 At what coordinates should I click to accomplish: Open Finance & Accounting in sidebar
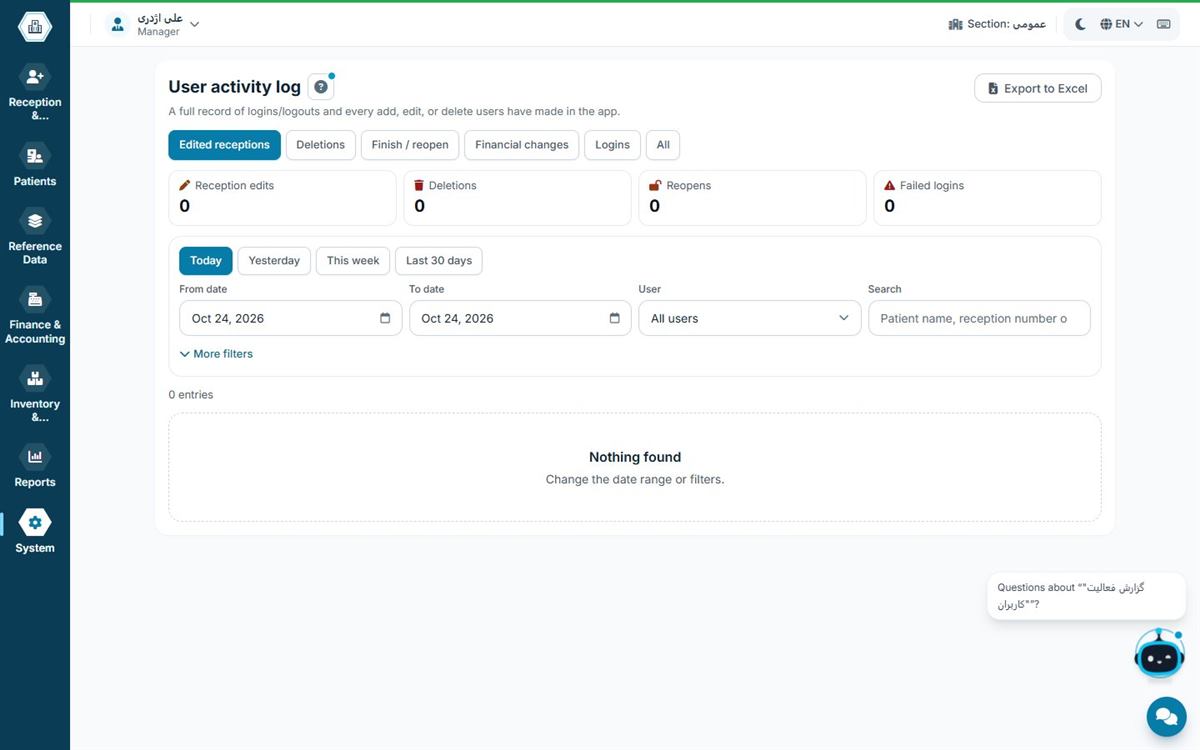[35, 316]
